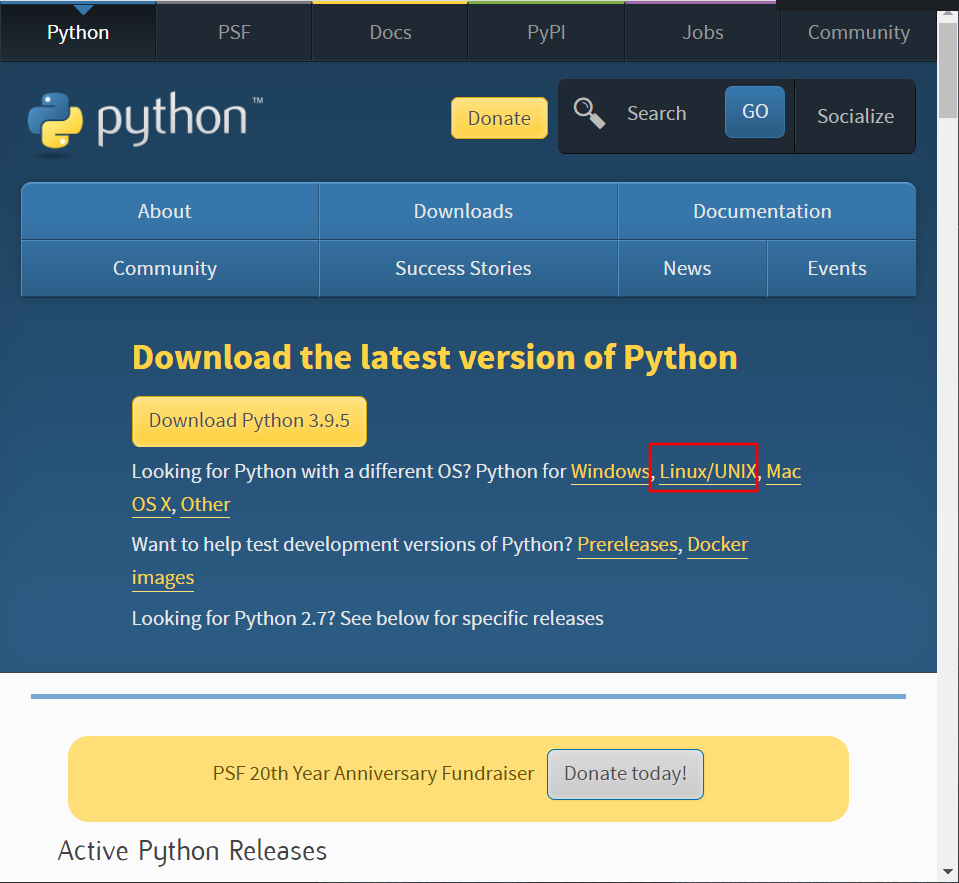Open the Downloads navigation menu
The width and height of the screenshot is (959, 883).
click(x=468, y=211)
